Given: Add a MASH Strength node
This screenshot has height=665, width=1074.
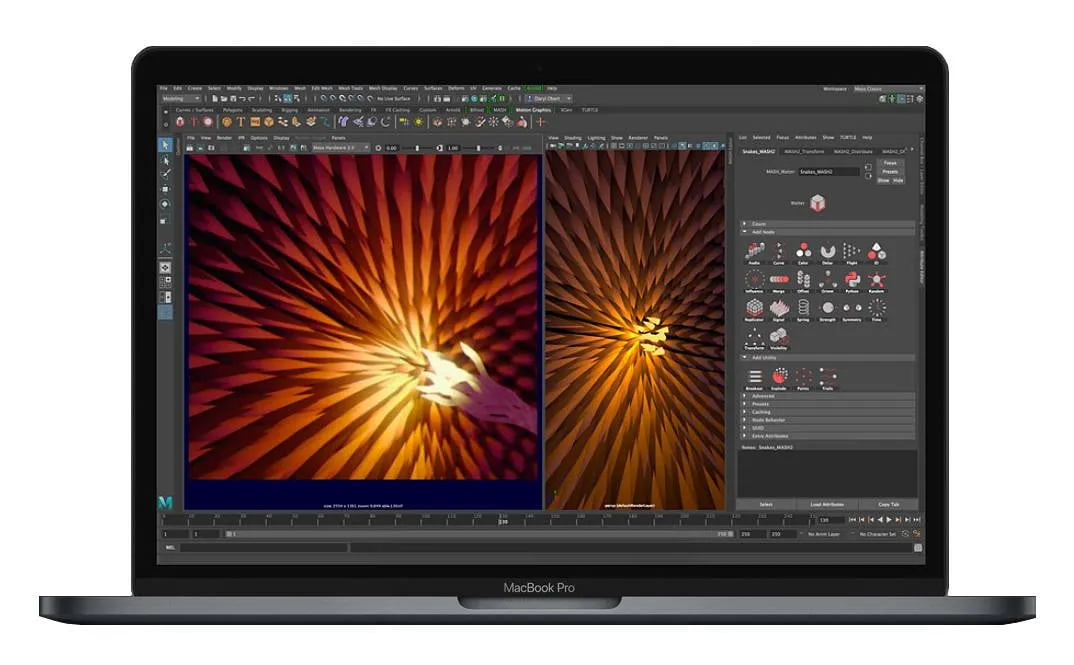Looking at the screenshot, I should pos(827,309).
